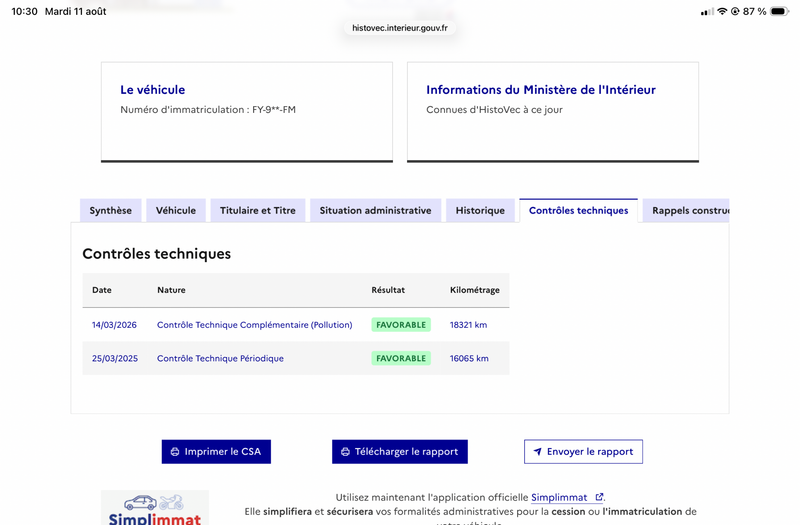Switch to the Synthèse tab
The height and width of the screenshot is (525, 800).
point(111,210)
